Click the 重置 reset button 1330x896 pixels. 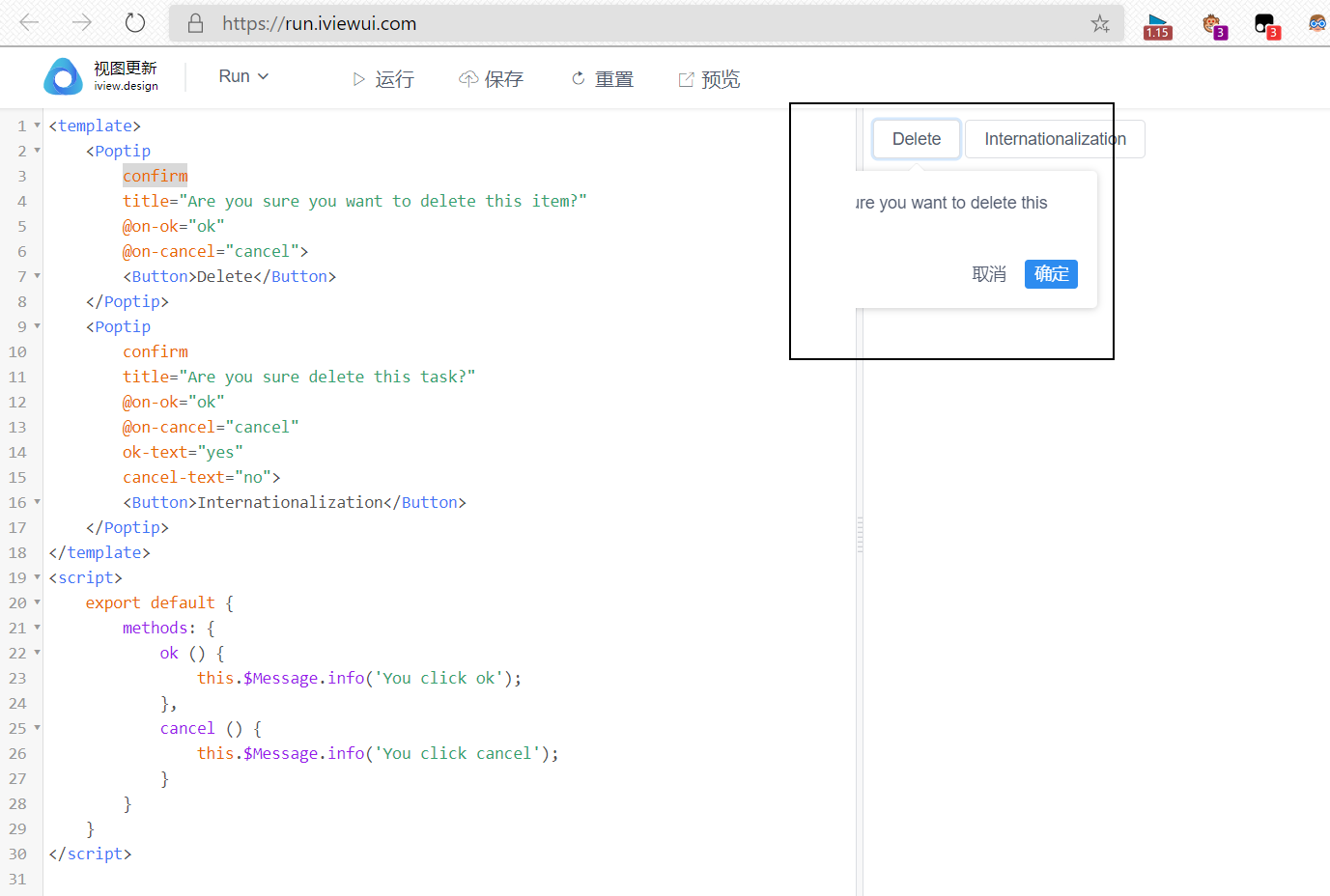pyautogui.click(x=603, y=79)
